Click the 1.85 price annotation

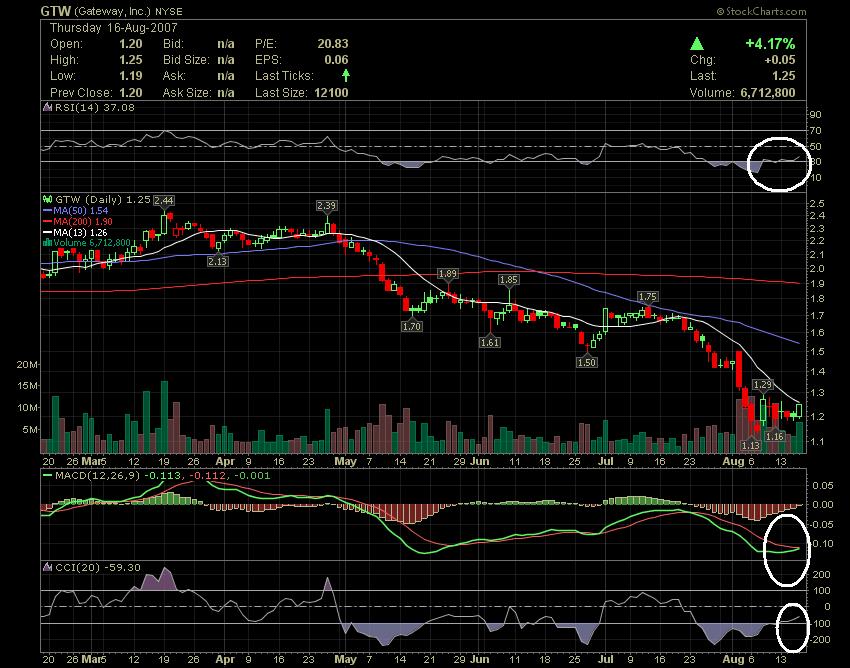point(509,280)
